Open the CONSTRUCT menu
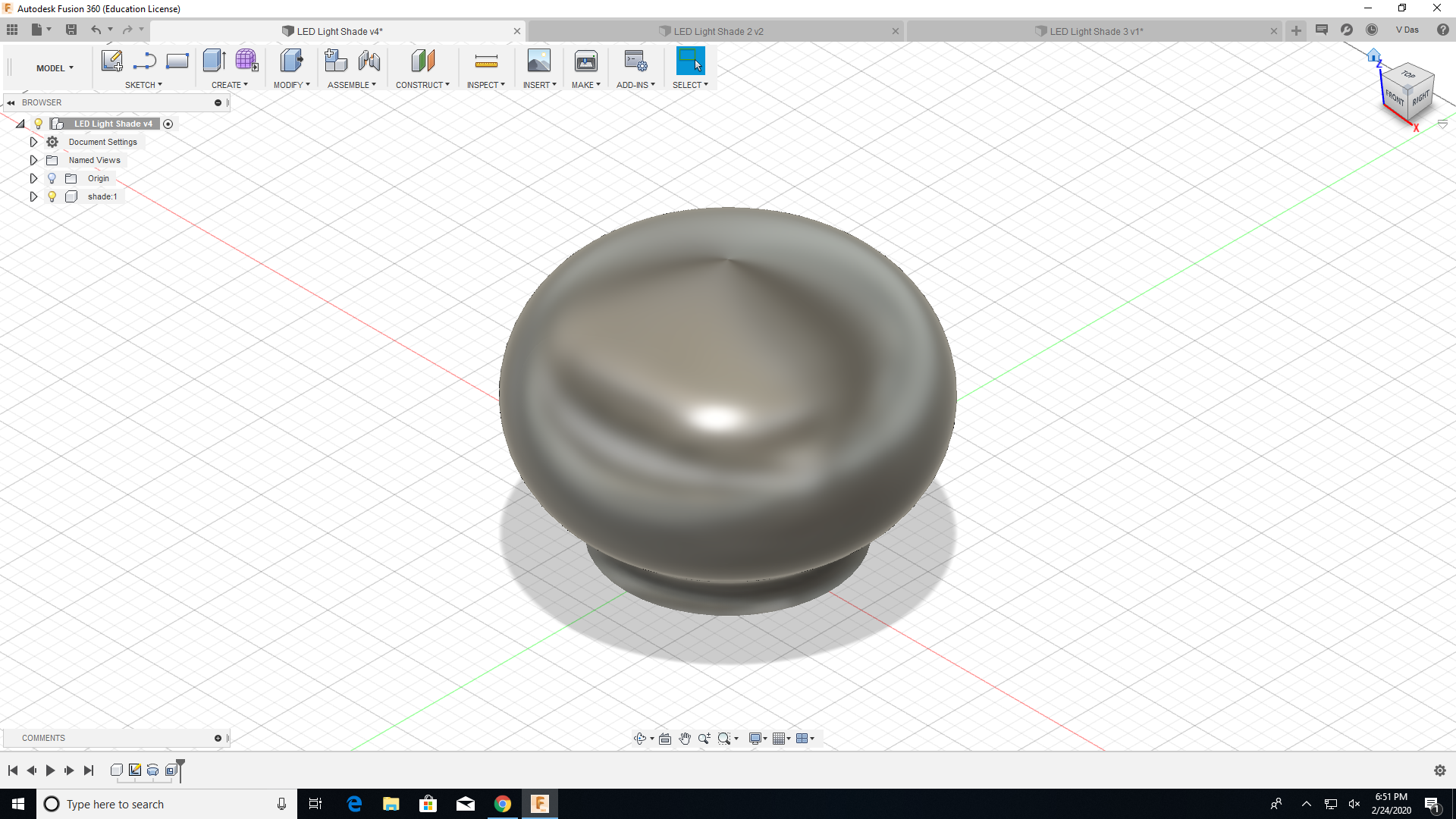Image resolution: width=1456 pixels, height=819 pixels. (x=422, y=85)
